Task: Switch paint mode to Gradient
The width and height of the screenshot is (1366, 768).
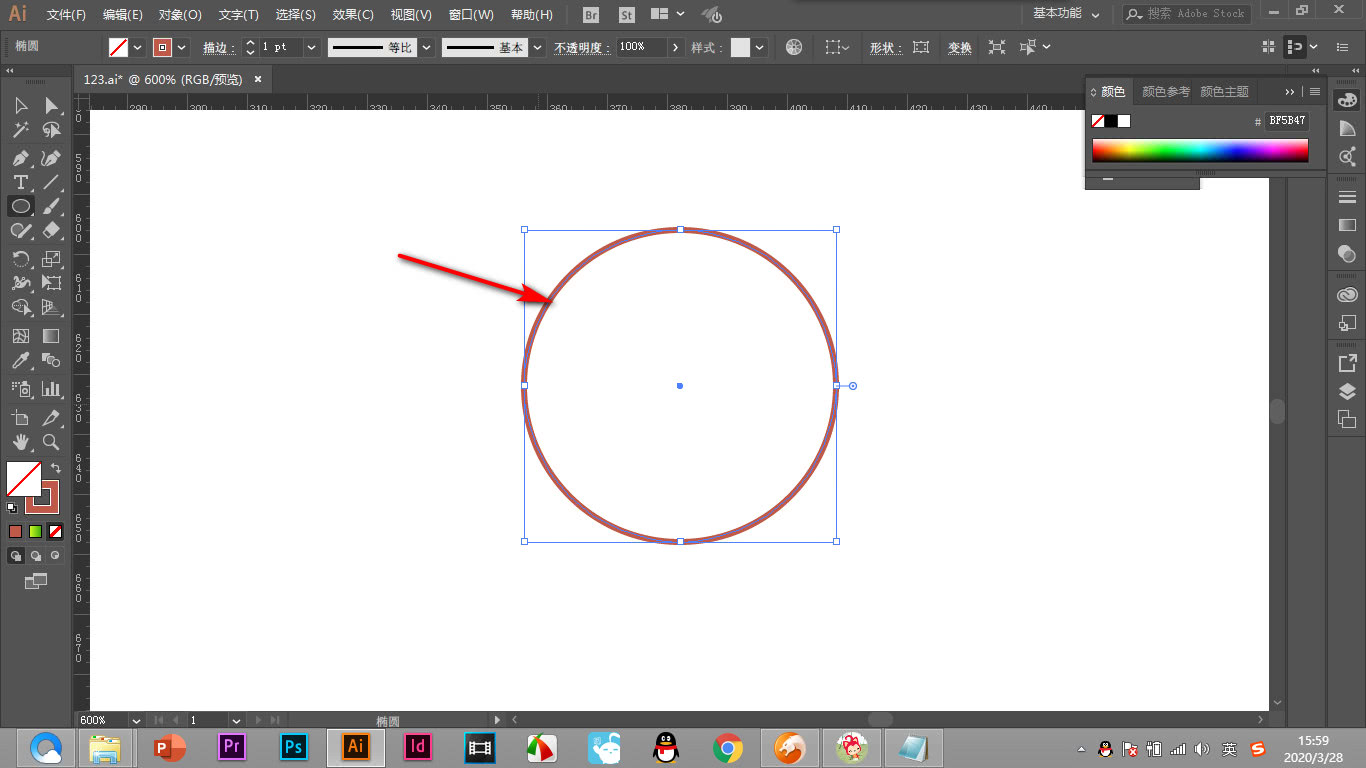Action: [x=35, y=532]
